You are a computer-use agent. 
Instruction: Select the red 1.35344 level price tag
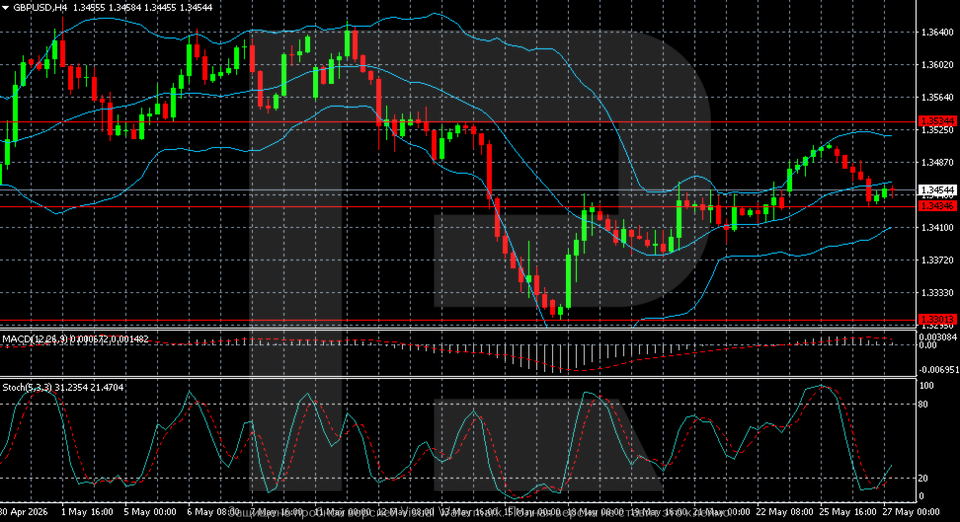[x=937, y=121]
